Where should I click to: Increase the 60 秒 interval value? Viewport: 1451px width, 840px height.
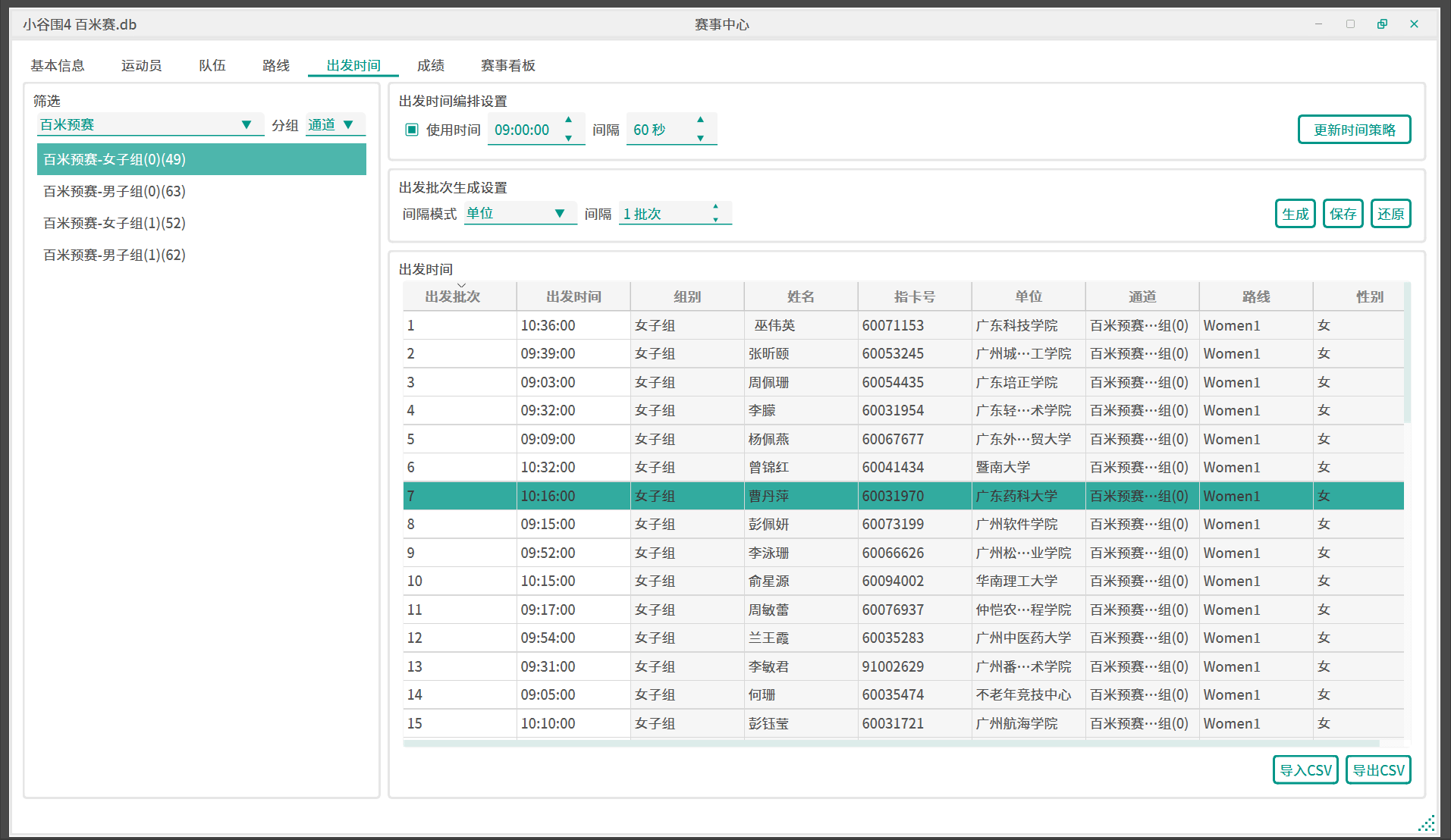[x=700, y=120]
